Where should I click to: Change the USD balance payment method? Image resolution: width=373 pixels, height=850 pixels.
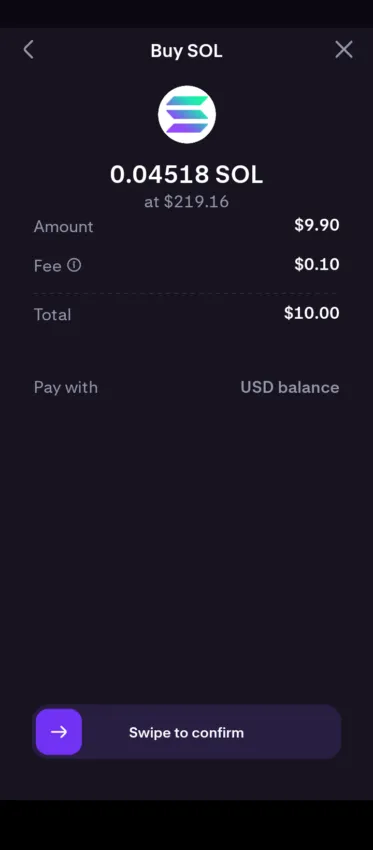coord(290,388)
